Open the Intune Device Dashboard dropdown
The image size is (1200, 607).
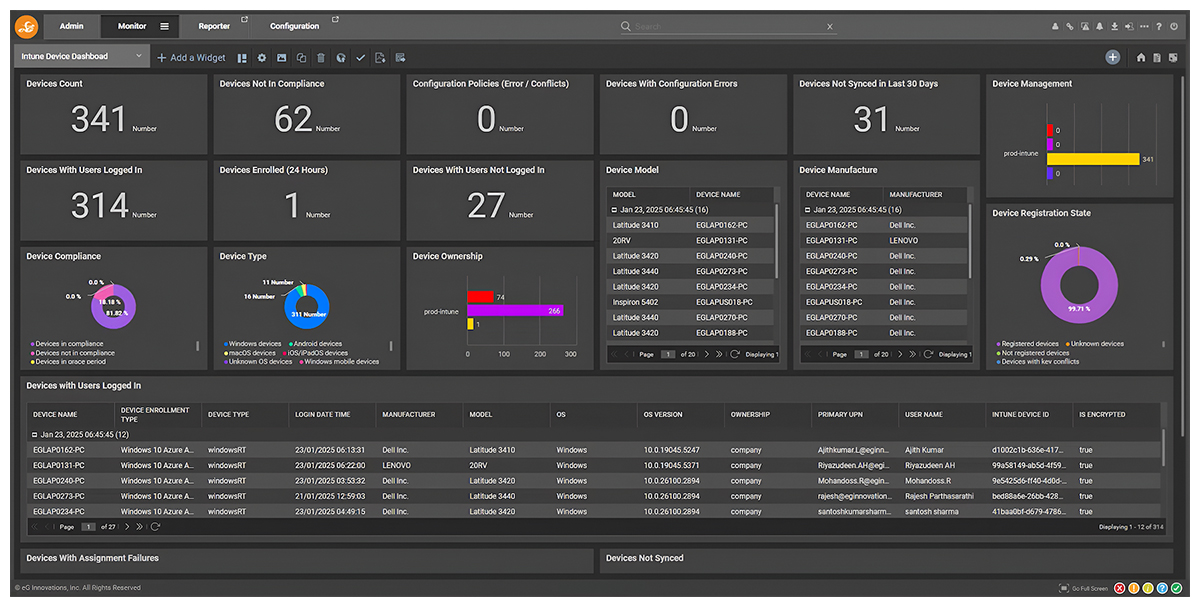click(82, 57)
